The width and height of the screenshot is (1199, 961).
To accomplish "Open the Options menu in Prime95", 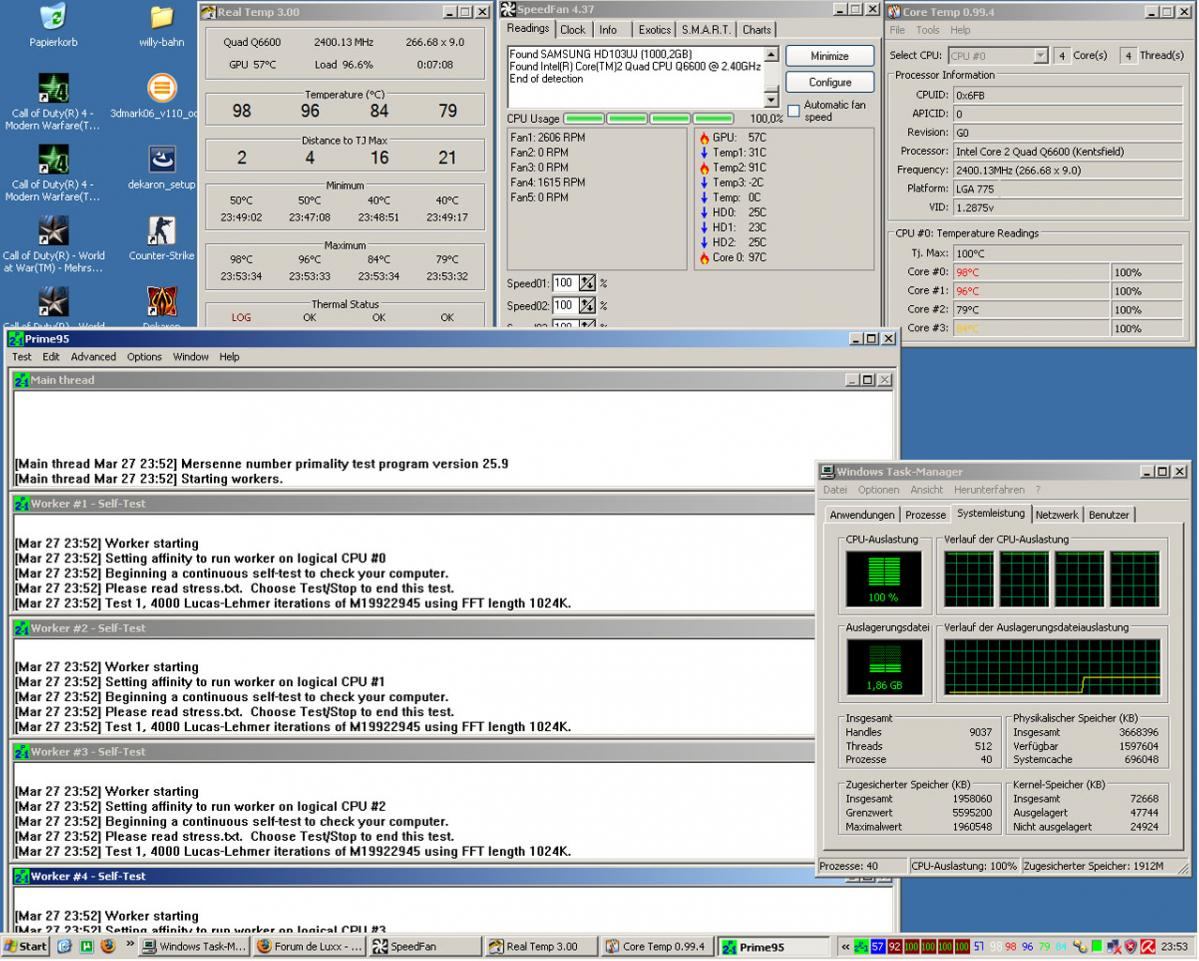I will coord(145,357).
